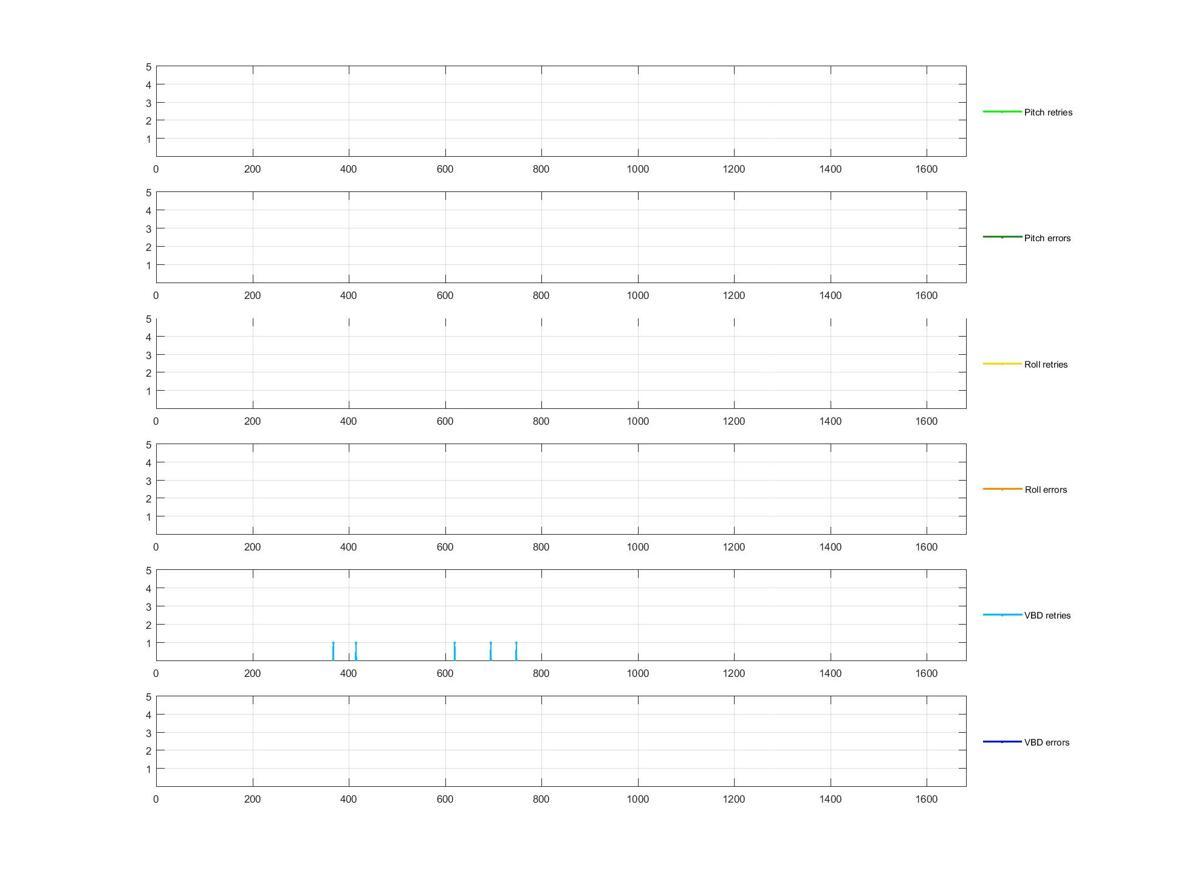Click the y-axis 5 label of Pitch retries plot
The height and width of the screenshot is (885, 1200).
coord(148,67)
